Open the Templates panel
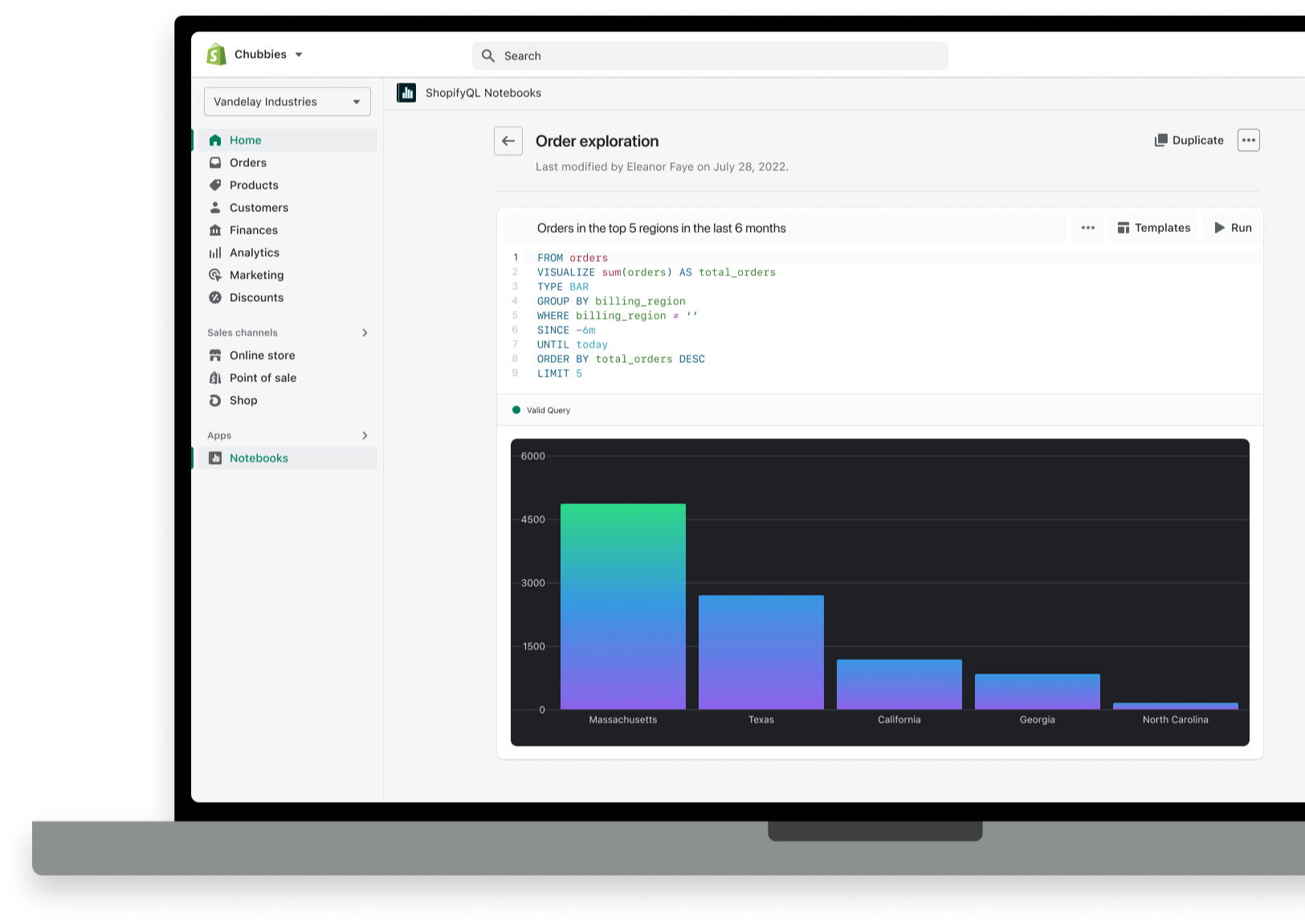Image resolution: width=1305 pixels, height=924 pixels. (1153, 227)
